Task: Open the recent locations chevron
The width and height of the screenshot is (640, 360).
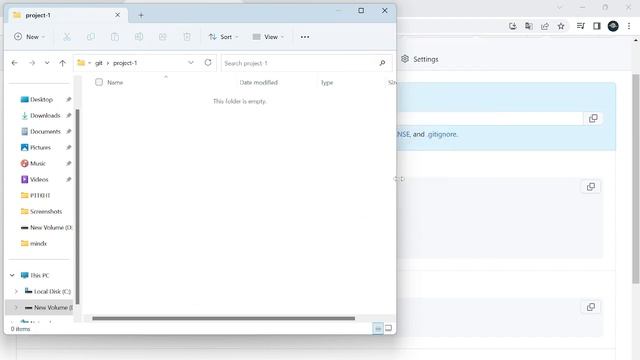Action: tap(47, 63)
